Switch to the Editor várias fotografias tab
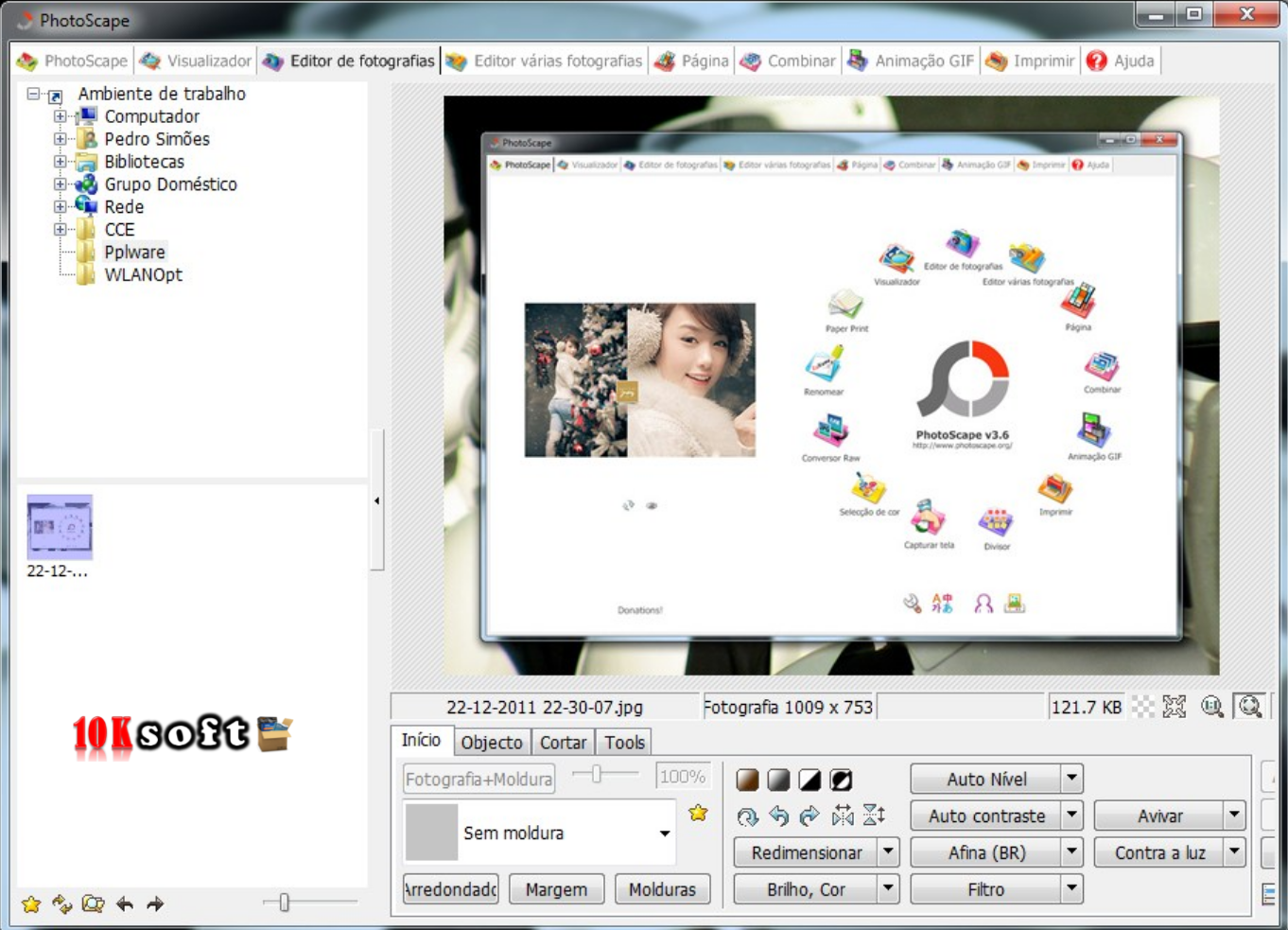Viewport: 1288px width, 930px height. [x=545, y=61]
